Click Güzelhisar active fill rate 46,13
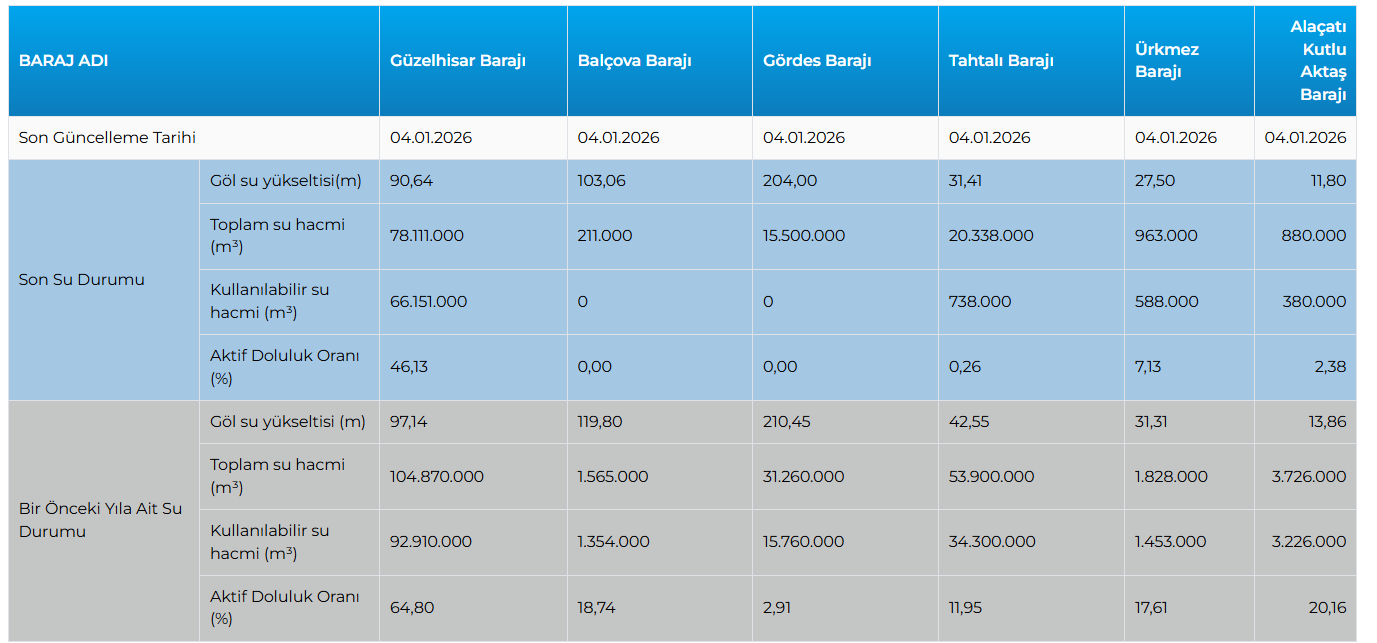The height and width of the screenshot is (643, 1377). [409, 367]
